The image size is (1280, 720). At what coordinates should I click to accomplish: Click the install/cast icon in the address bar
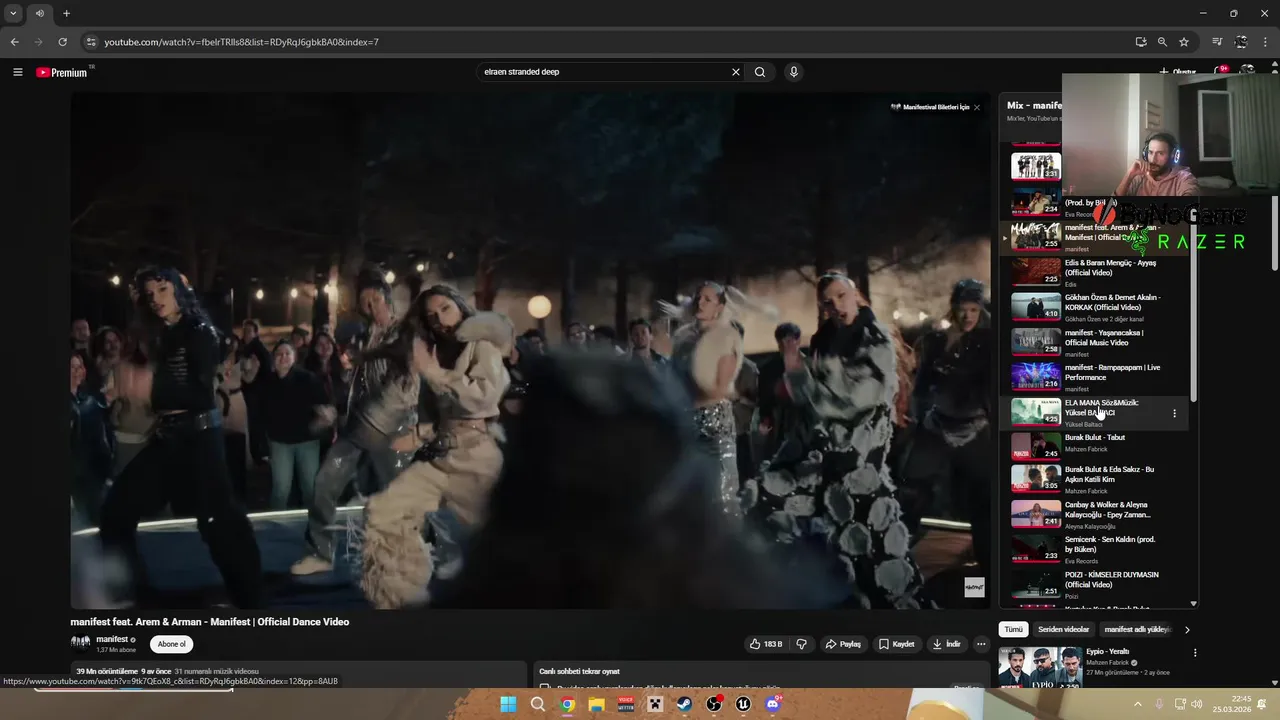(x=1141, y=42)
